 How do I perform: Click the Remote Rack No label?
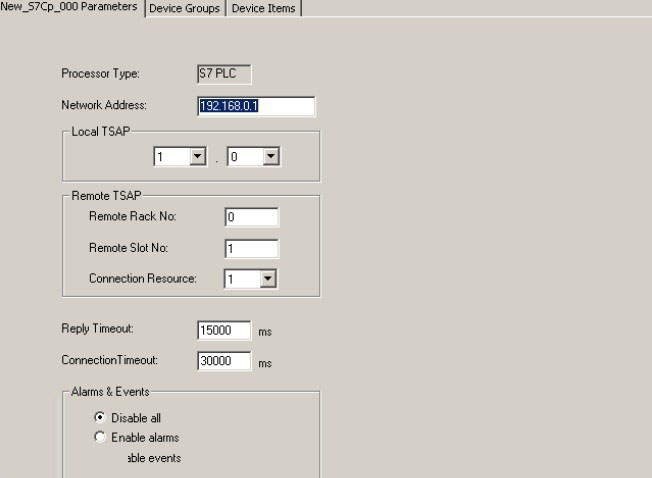[x=133, y=217]
